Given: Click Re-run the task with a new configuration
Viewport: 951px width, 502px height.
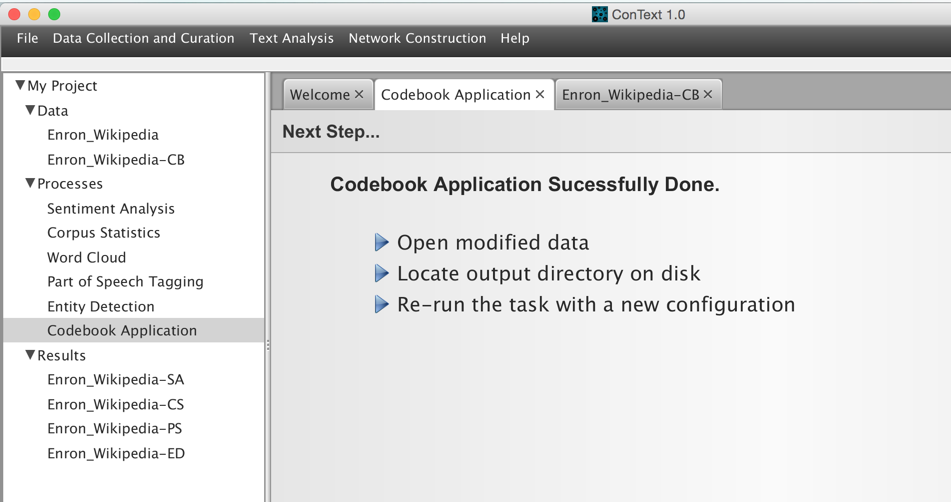Looking at the screenshot, I should [x=596, y=304].
